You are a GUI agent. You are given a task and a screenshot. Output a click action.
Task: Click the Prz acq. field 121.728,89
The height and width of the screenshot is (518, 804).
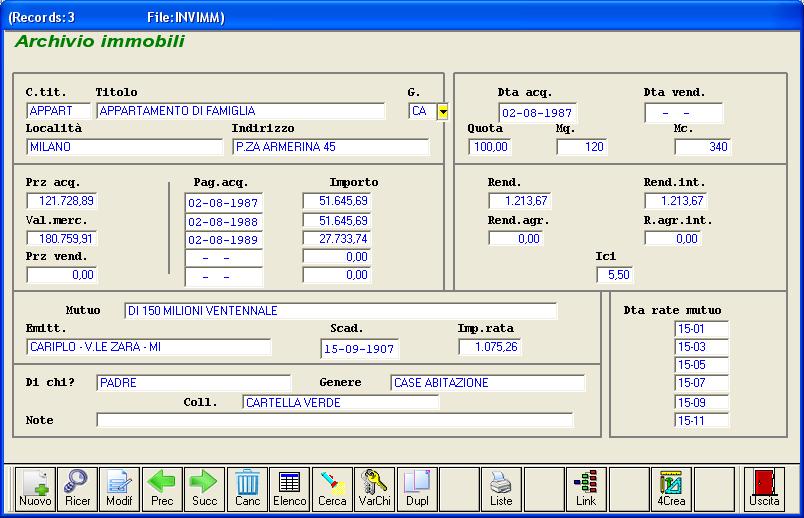[x=62, y=201]
